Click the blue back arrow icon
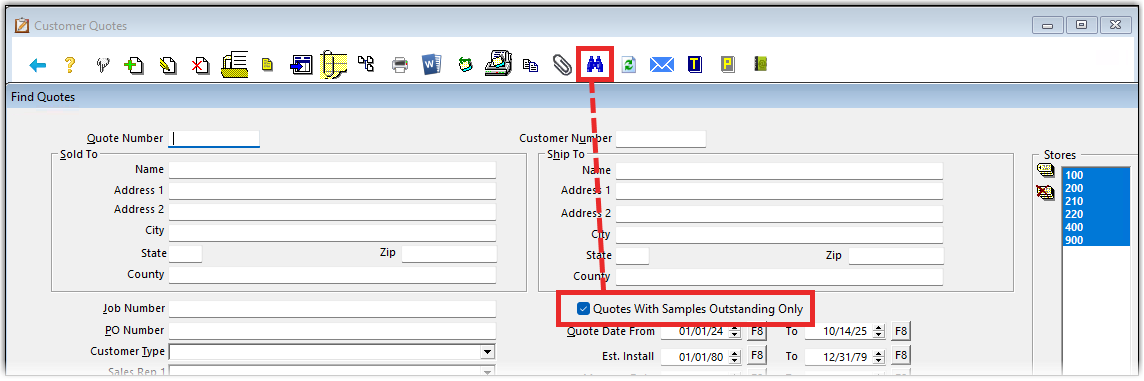 [38, 65]
